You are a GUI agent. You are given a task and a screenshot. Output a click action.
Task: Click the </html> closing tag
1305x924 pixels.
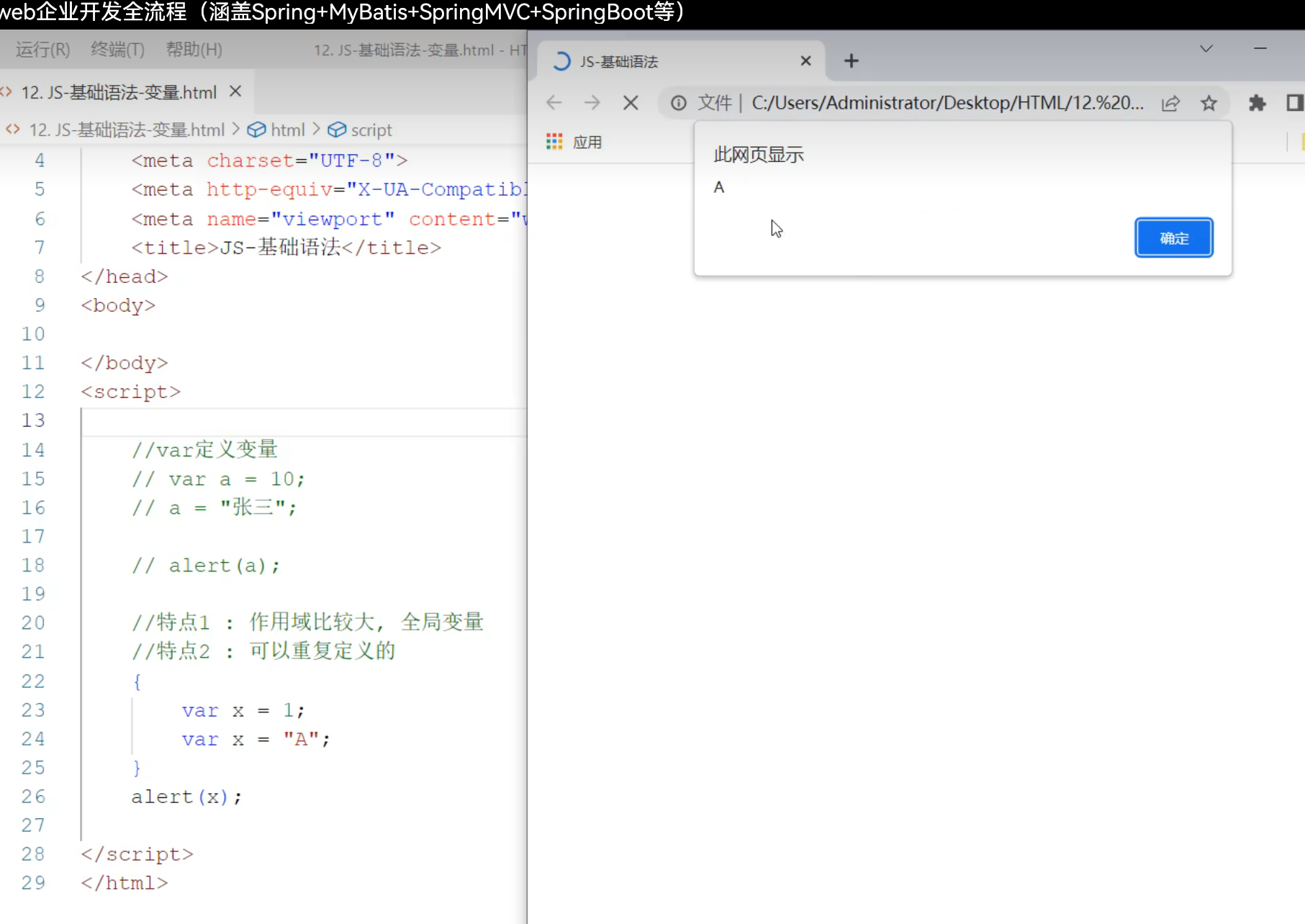[x=124, y=883]
